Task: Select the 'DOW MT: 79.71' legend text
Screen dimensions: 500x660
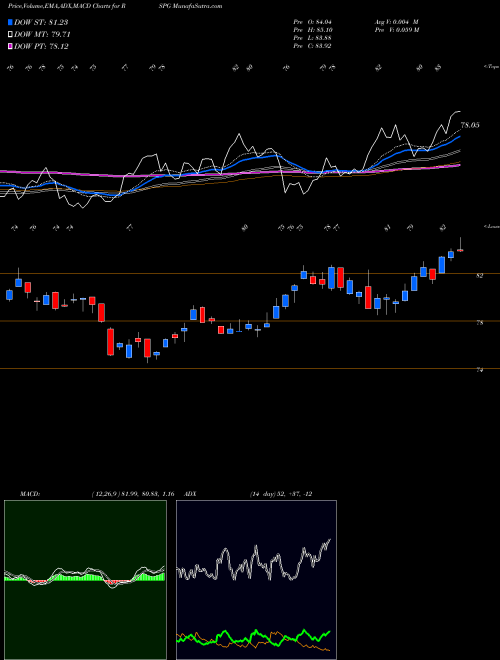Action: [42, 35]
